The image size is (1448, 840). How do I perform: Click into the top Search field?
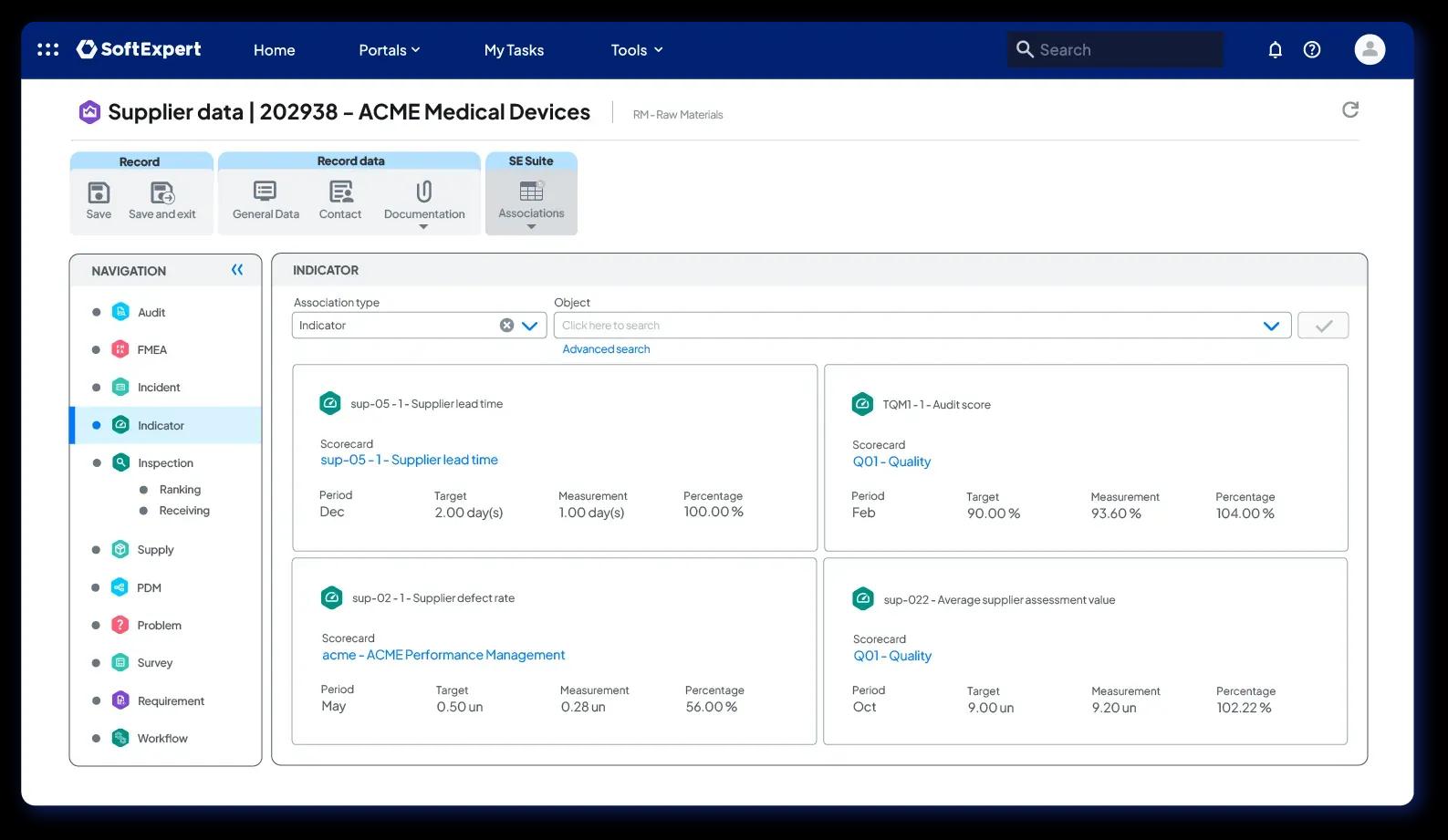coord(1115,49)
